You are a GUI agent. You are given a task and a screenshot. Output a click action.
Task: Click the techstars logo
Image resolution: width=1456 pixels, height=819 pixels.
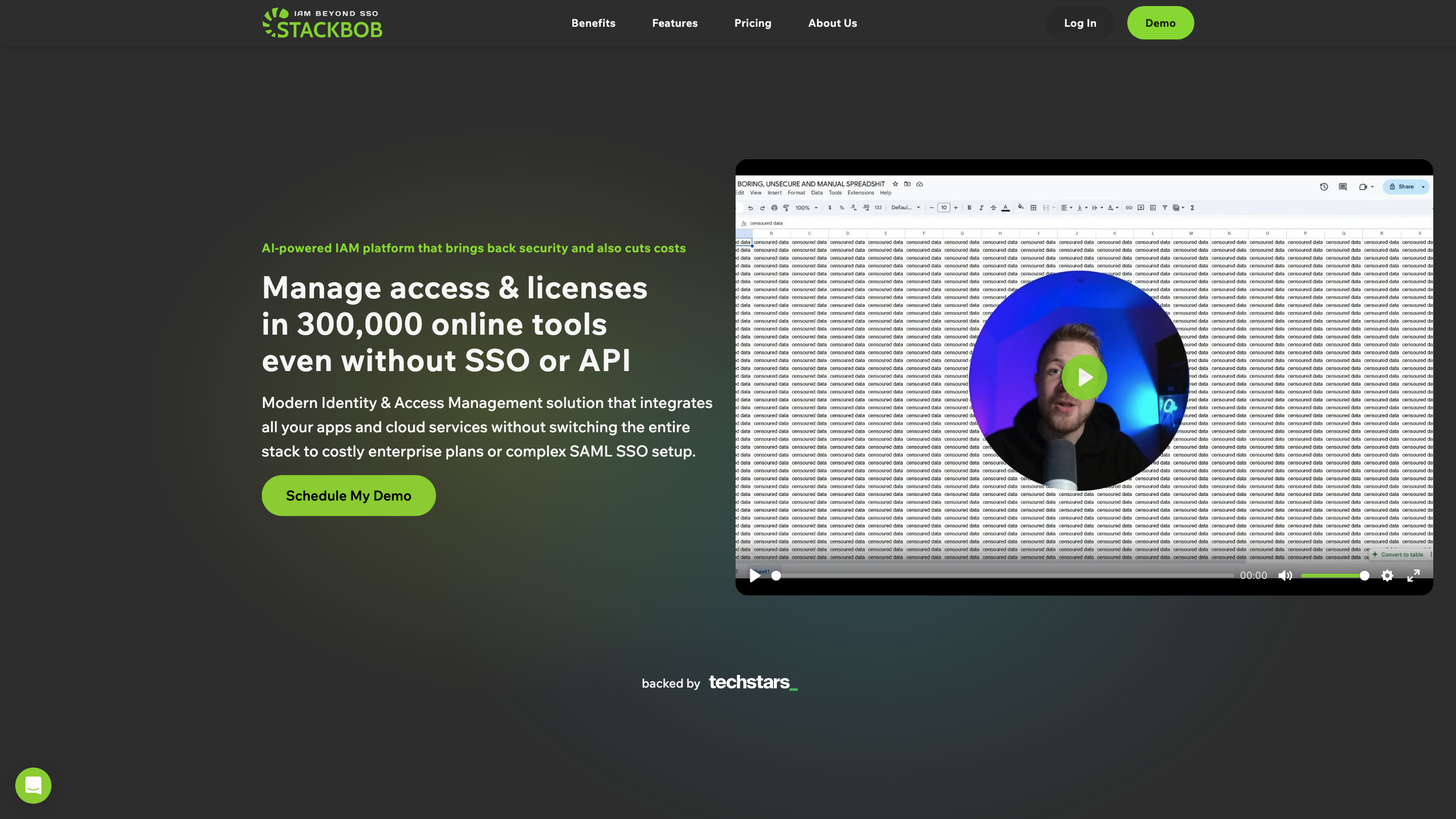[753, 682]
